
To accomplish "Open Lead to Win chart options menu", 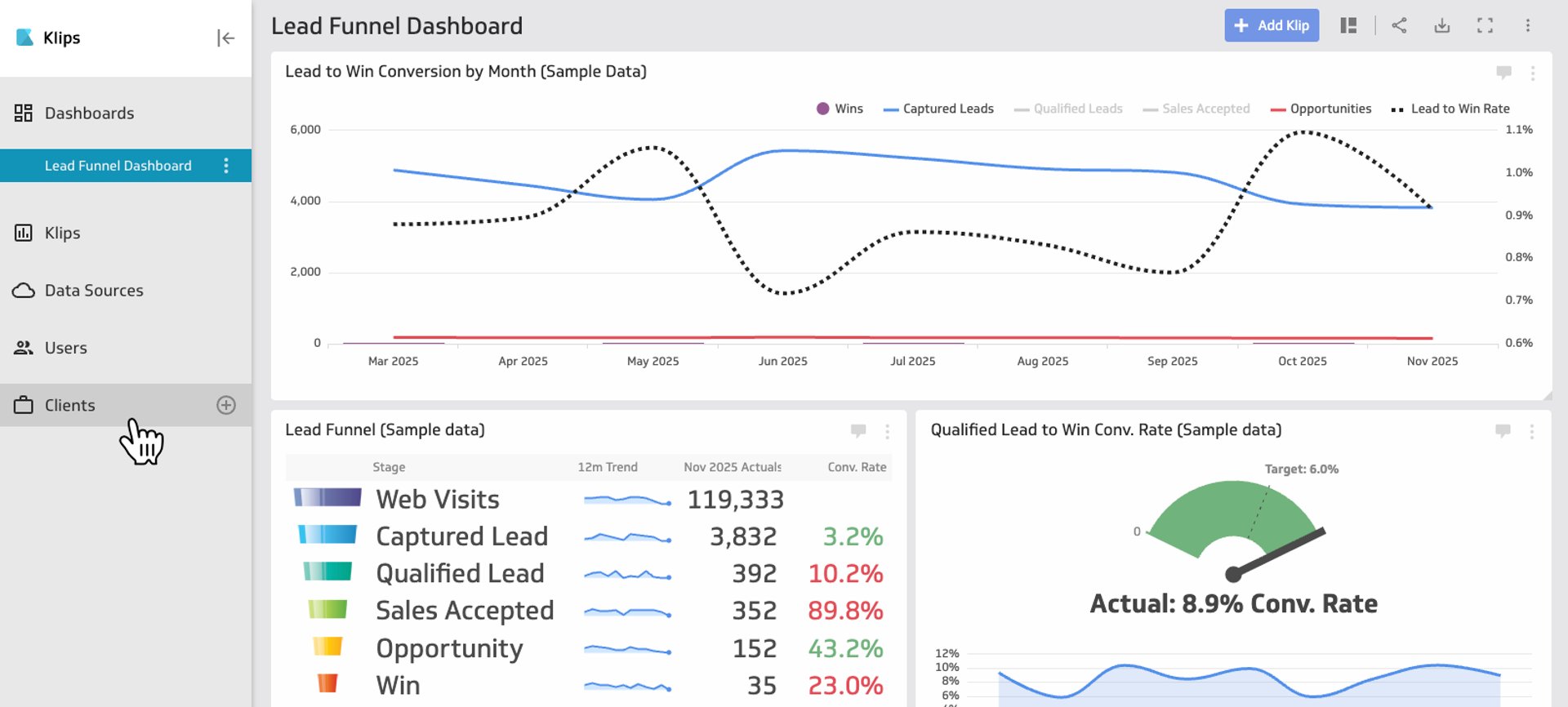I will click(x=1532, y=73).
